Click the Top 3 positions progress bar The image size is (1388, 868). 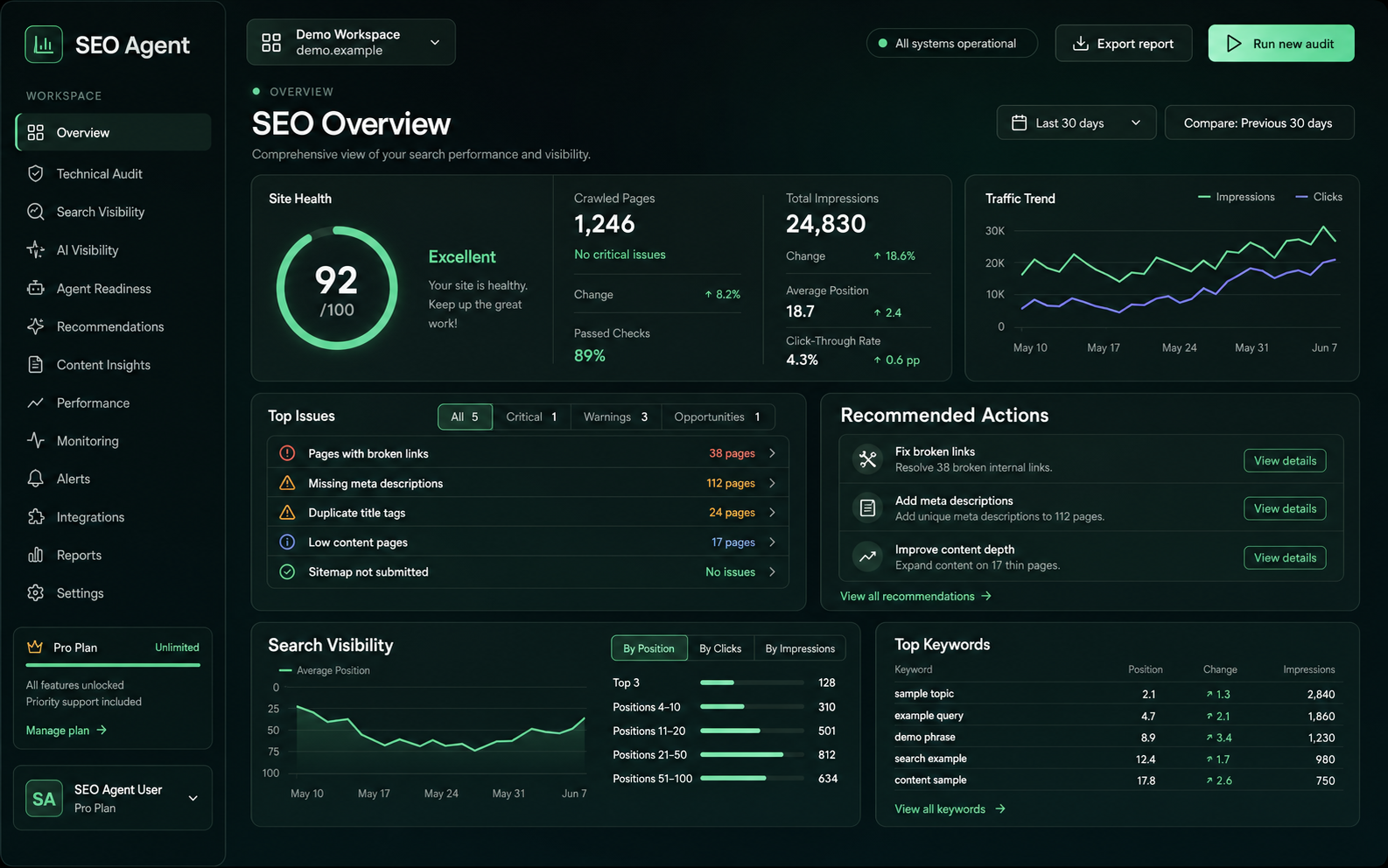point(752,682)
